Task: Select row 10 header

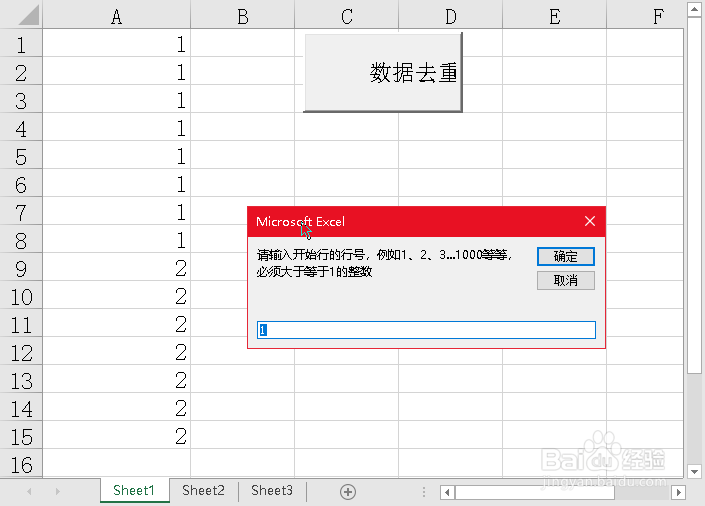Action: tap(21, 296)
